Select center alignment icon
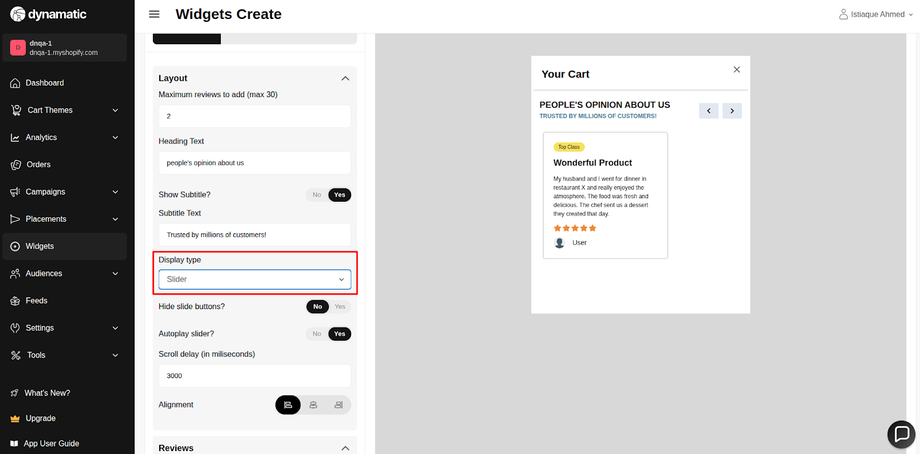Screen dimensions: 920x454 coord(313,405)
